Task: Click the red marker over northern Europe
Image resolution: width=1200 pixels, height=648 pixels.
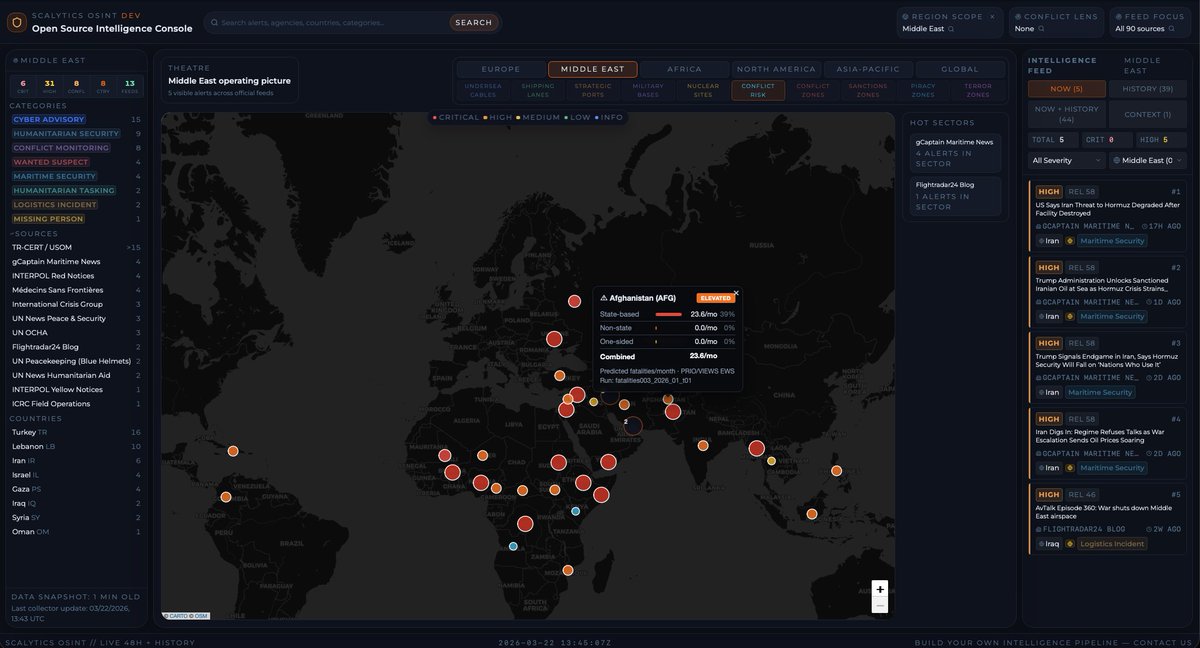Action: point(574,301)
